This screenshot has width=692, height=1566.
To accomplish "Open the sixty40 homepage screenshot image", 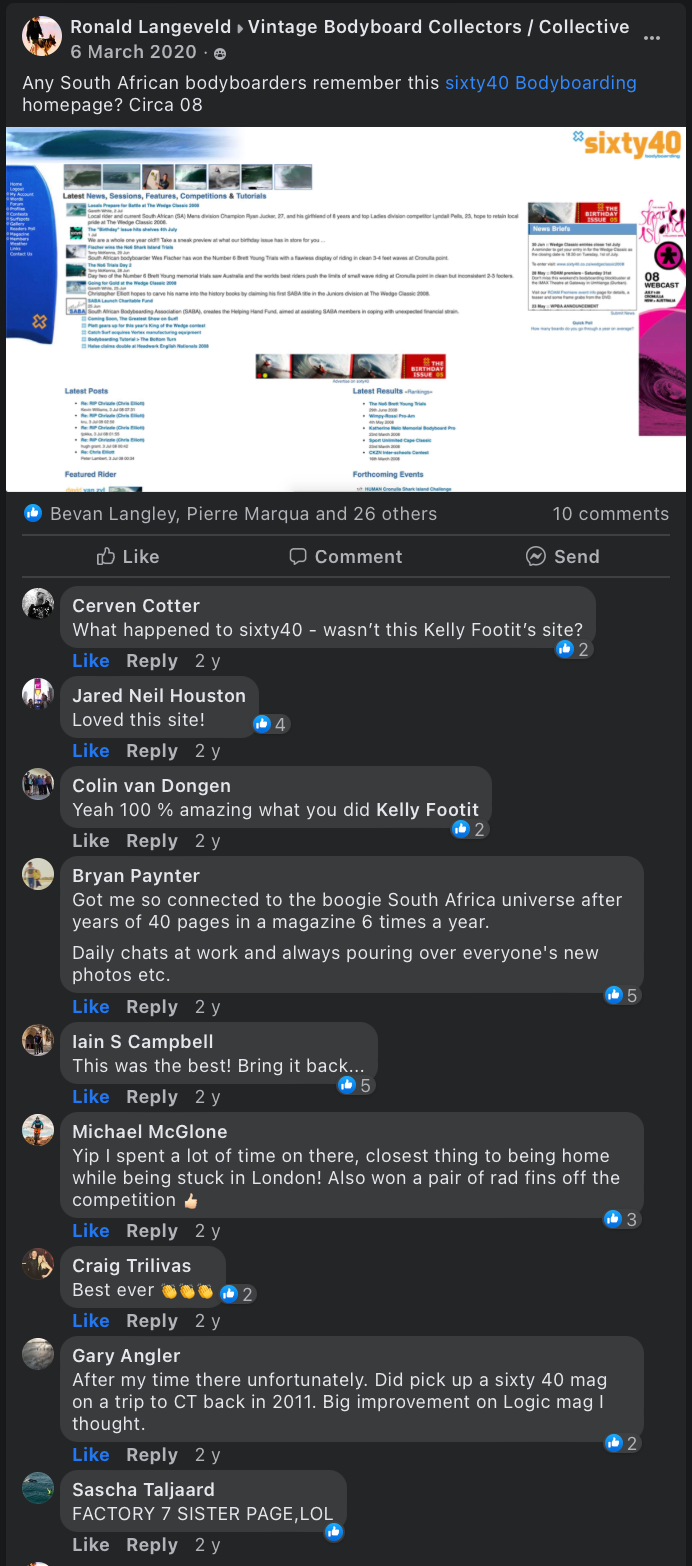I will (x=346, y=309).
